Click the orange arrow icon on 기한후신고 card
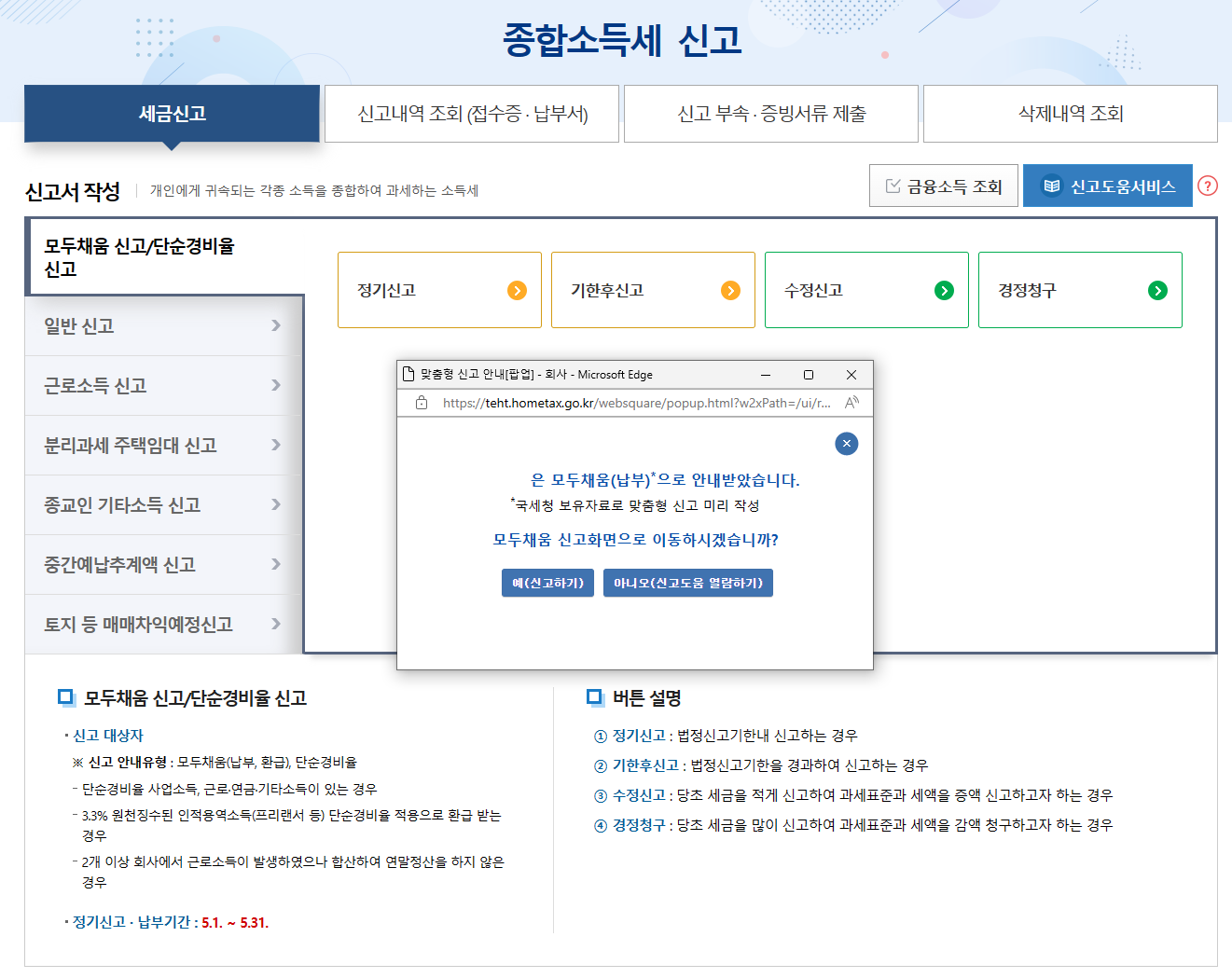The width and height of the screenshot is (1232, 978). [x=730, y=290]
